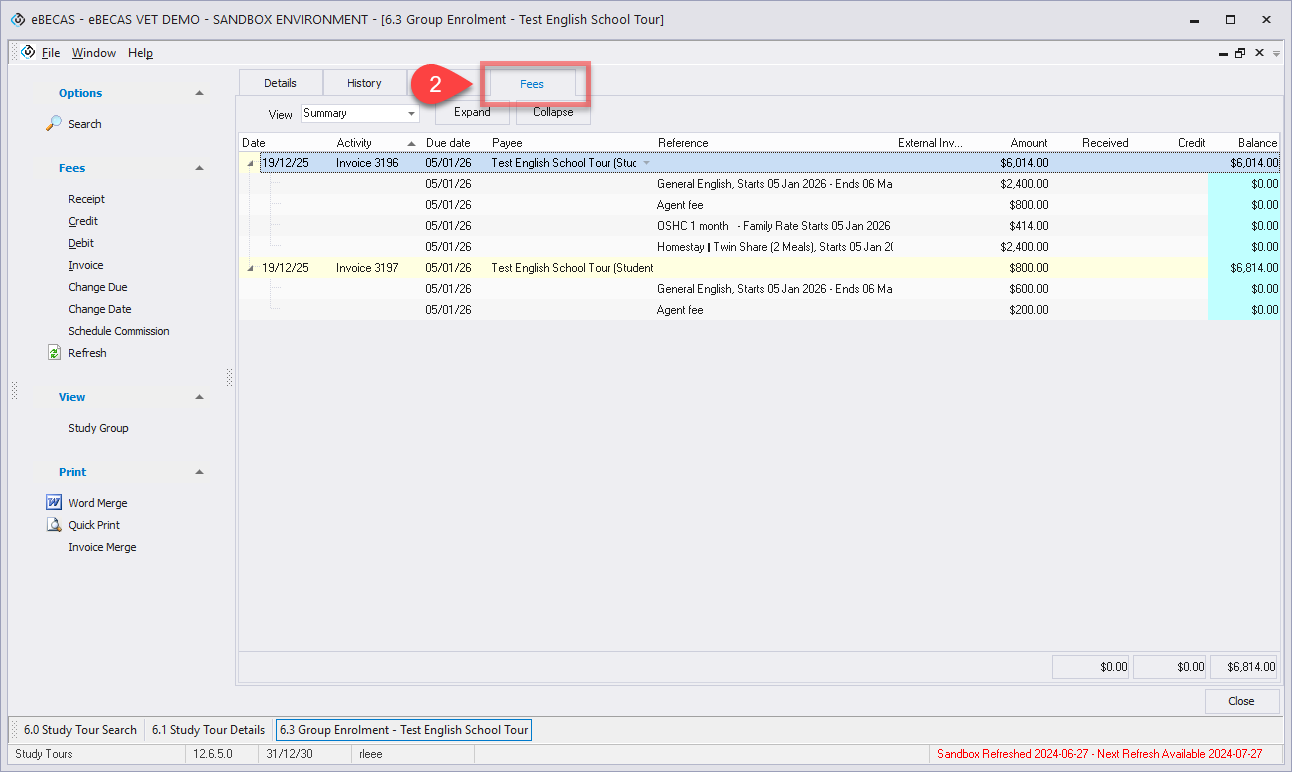Open the Payee dropdown on Invoice 3196
Image resolution: width=1292 pixels, height=772 pixels.
[646, 163]
